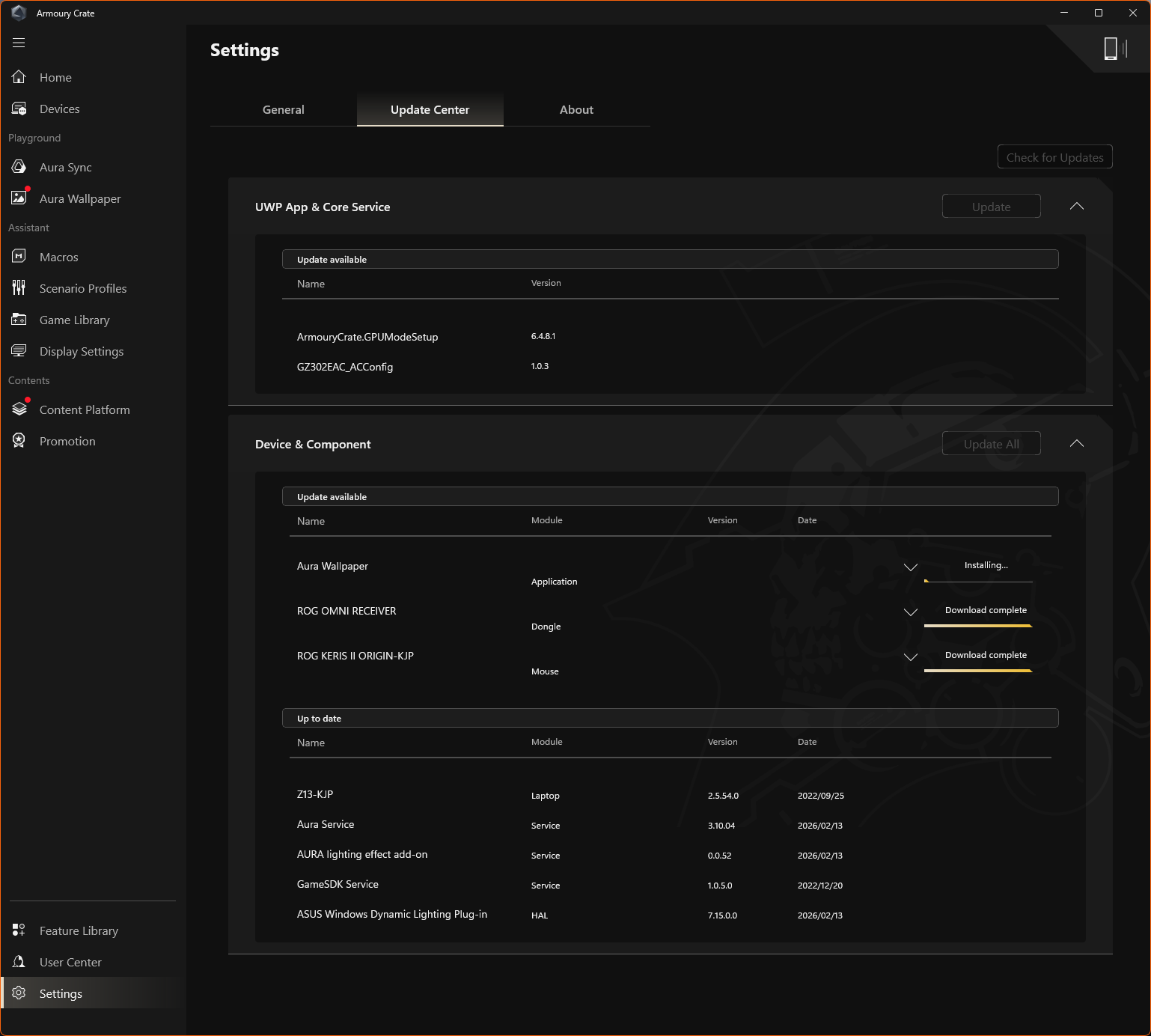Click the Display Settings monitor icon
Image resolution: width=1151 pixels, height=1036 pixels.
(x=19, y=351)
